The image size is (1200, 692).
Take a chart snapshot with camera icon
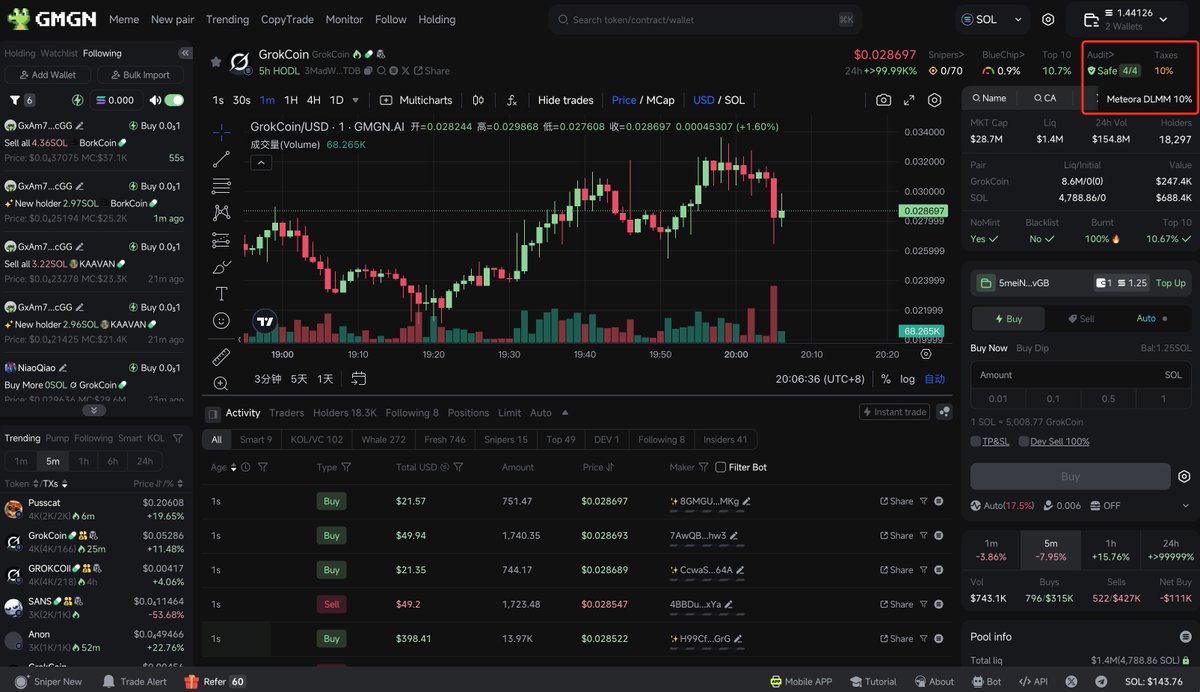(884, 100)
